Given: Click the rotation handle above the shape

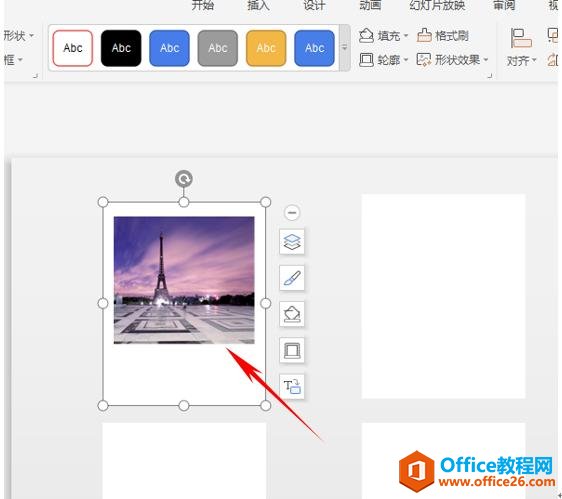Looking at the screenshot, I should 184,179.
